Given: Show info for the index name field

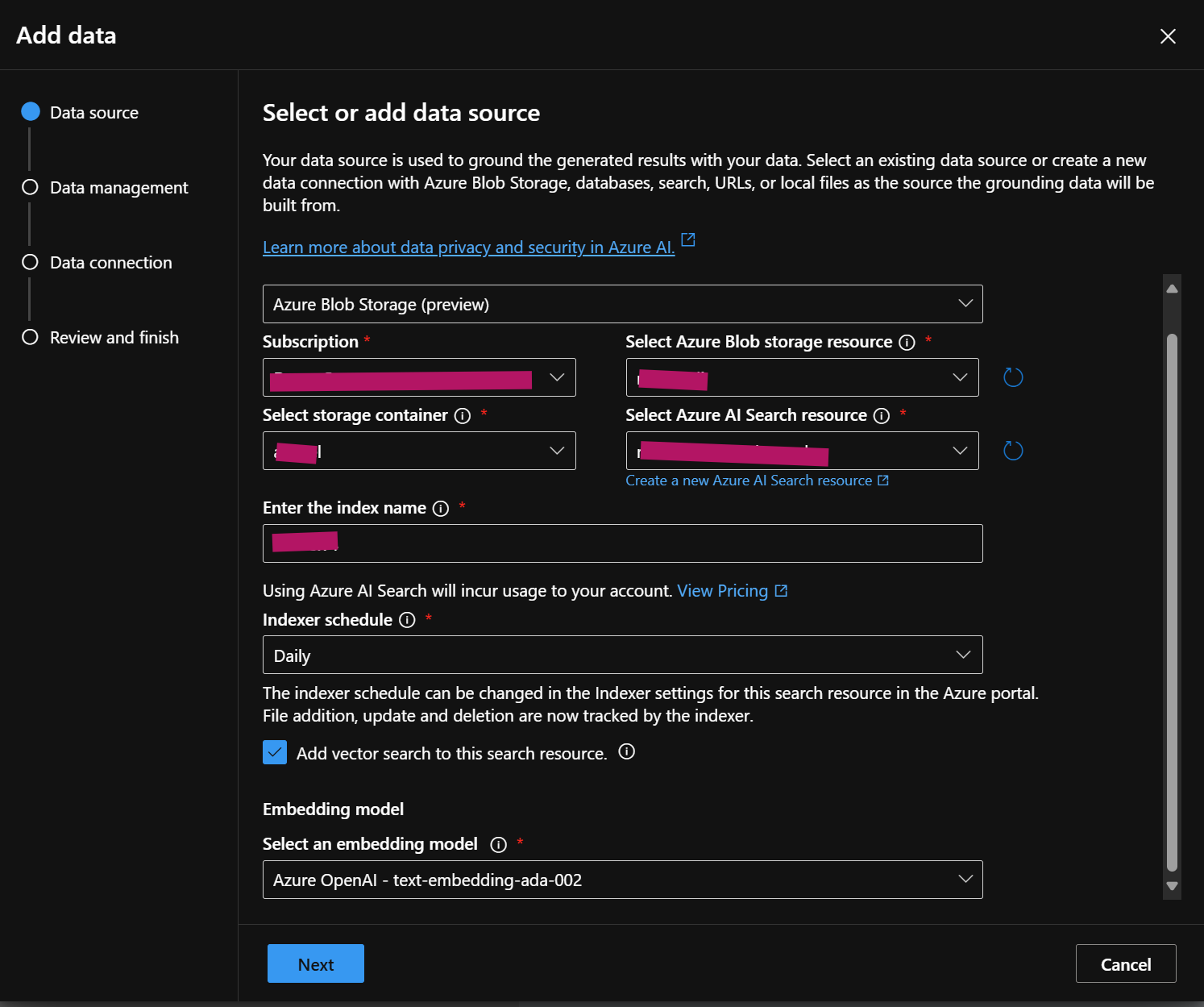Looking at the screenshot, I should pyautogui.click(x=441, y=509).
